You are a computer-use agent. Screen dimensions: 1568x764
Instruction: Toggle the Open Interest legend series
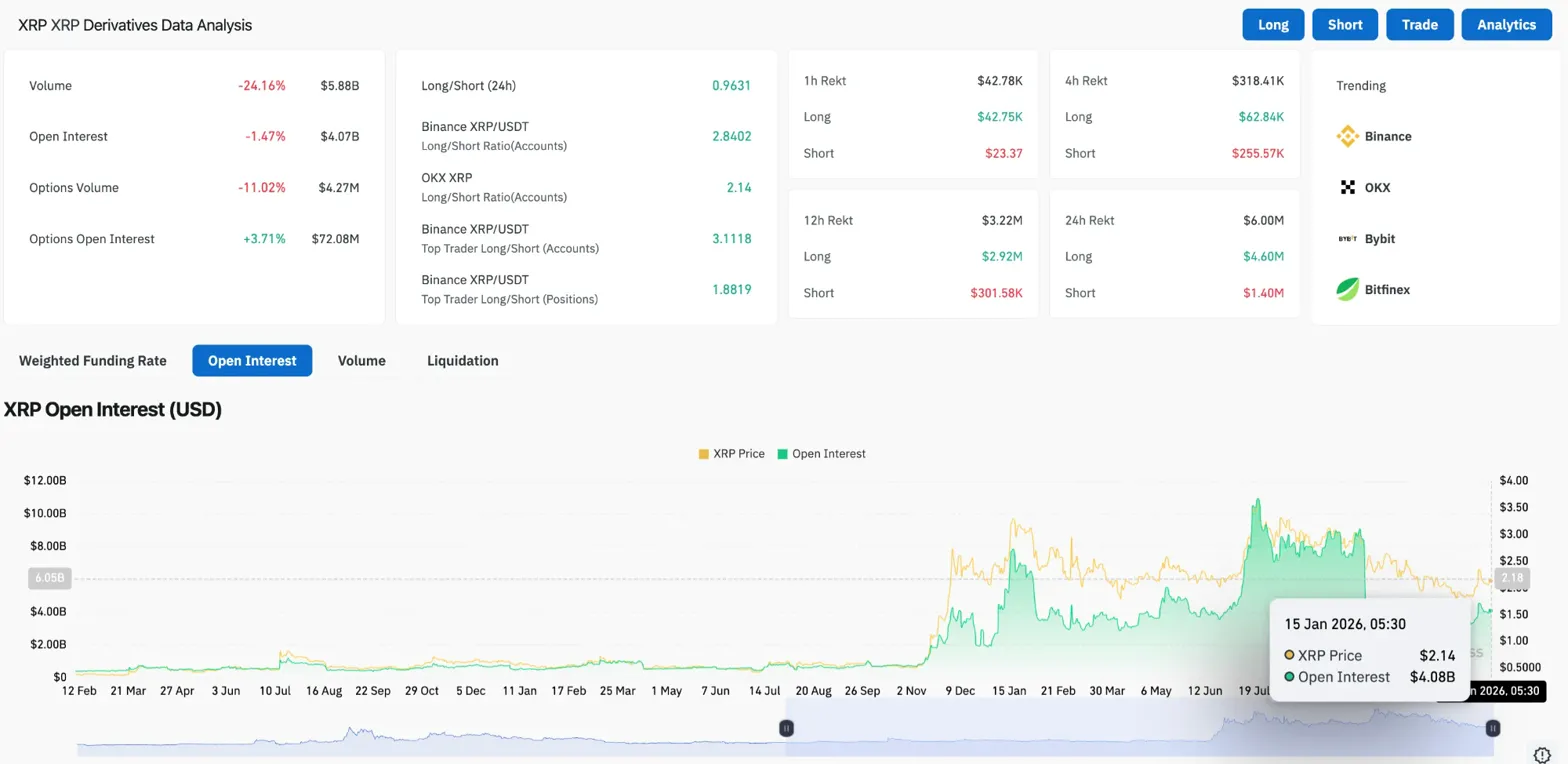click(x=821, y=454)
